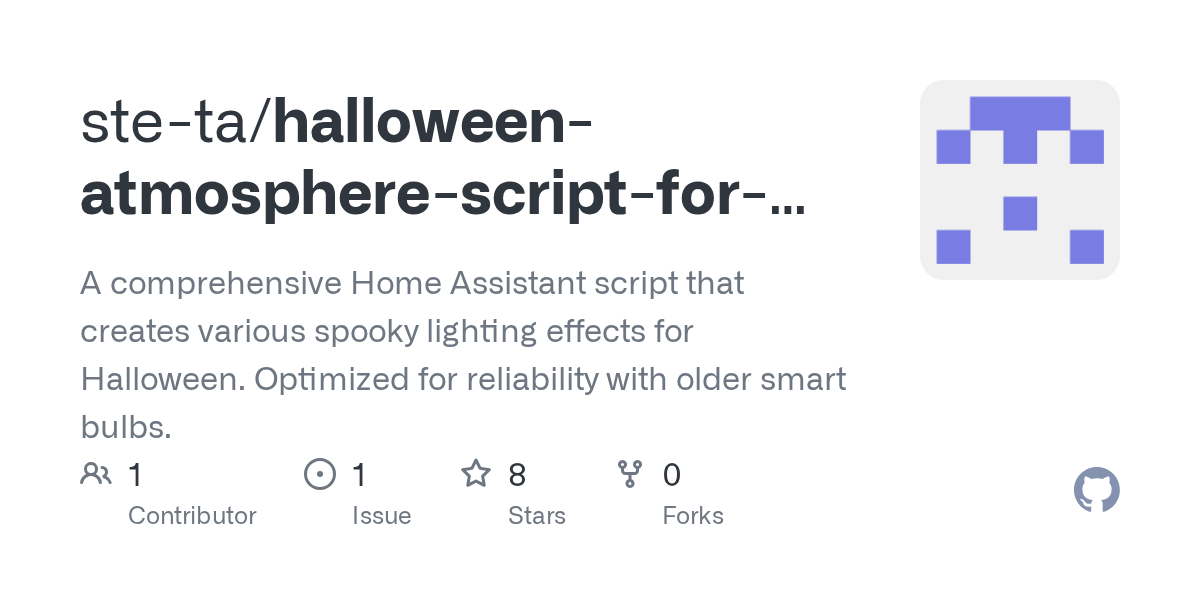Select the Contributor label
The height and width of the screenshot is (600, 1200).
192,516
